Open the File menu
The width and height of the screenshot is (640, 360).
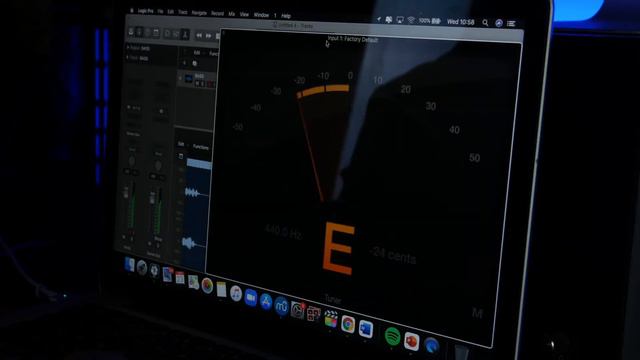tap(160, 11)
